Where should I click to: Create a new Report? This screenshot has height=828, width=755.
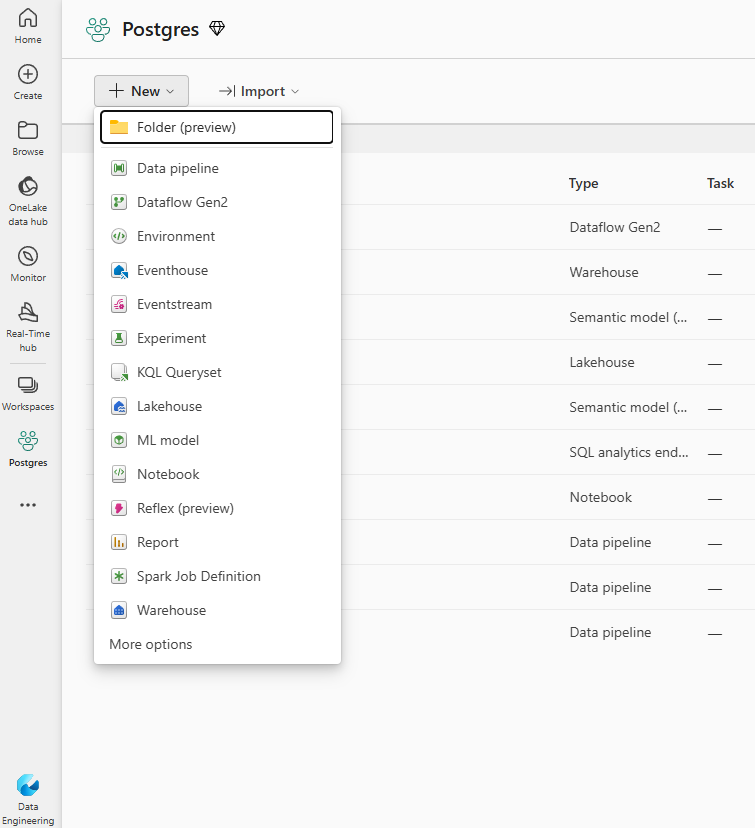216,542
